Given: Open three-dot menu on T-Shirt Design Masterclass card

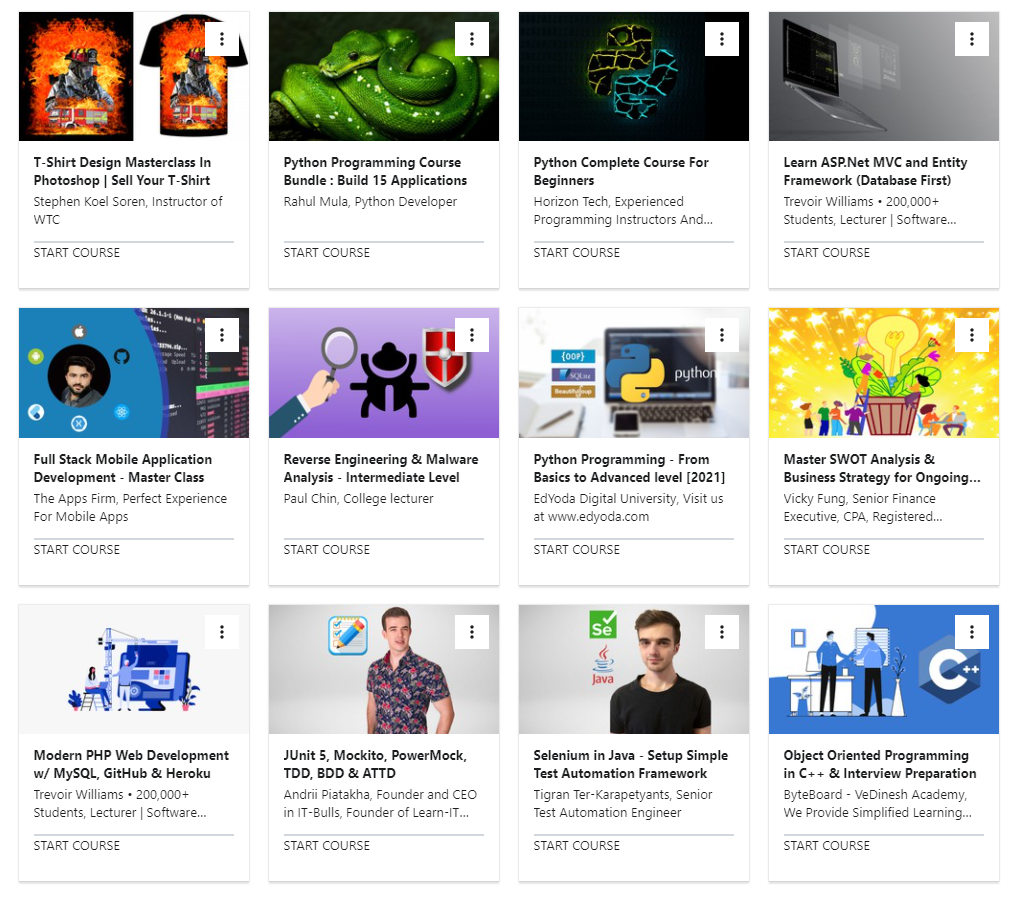Looking at the screenshot, I should coord(222,39).
